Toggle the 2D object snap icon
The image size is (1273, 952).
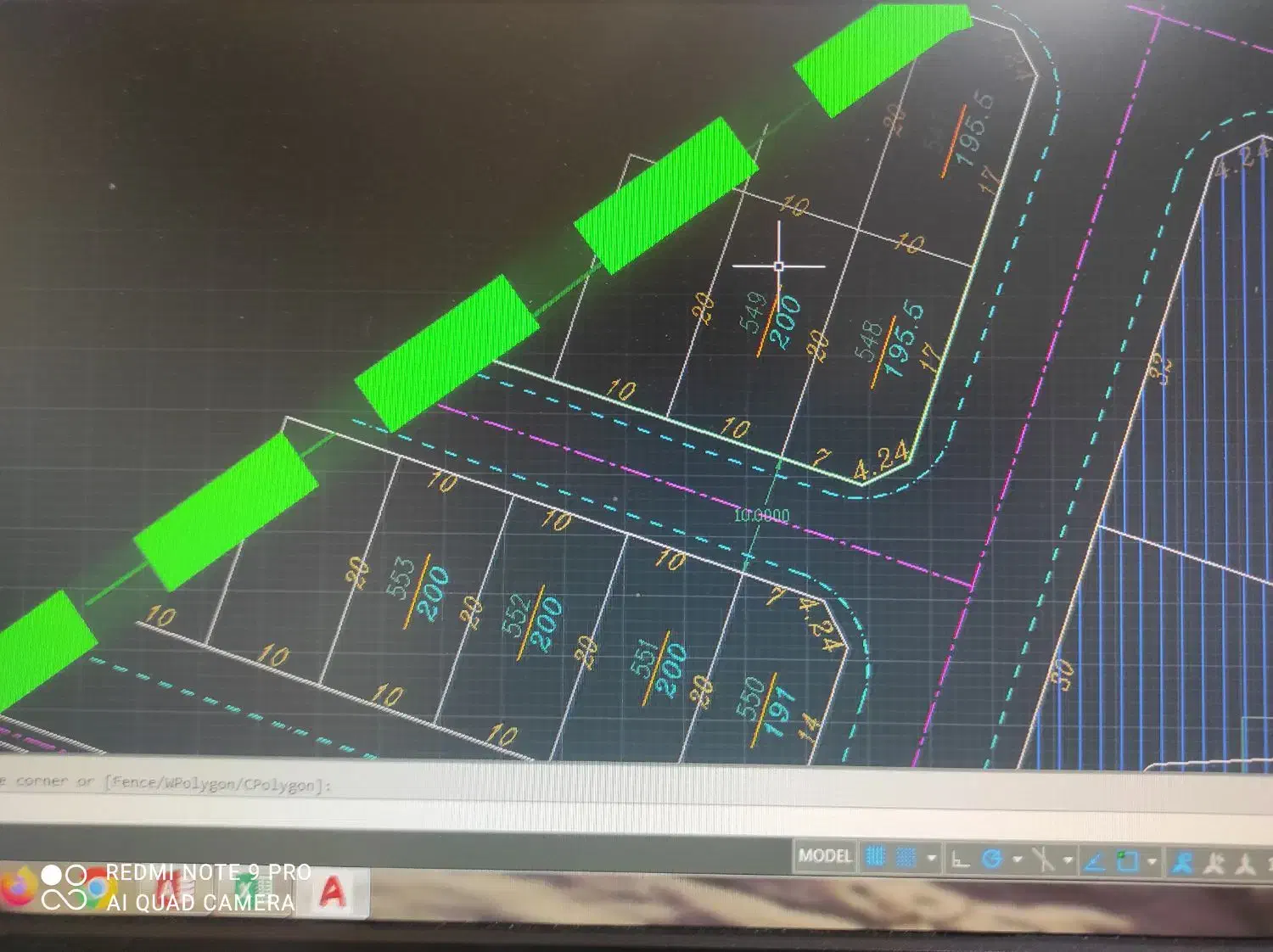click(x=1127, y=862)
